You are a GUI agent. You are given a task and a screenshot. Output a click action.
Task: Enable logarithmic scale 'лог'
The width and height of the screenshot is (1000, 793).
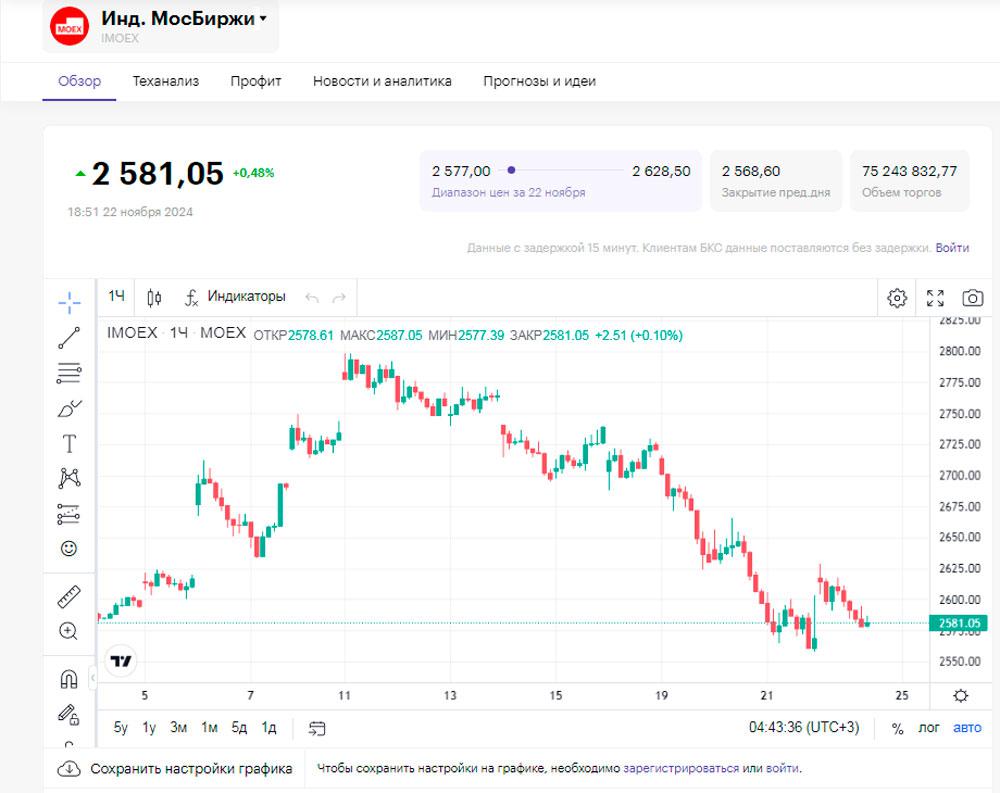pos(929,727)
